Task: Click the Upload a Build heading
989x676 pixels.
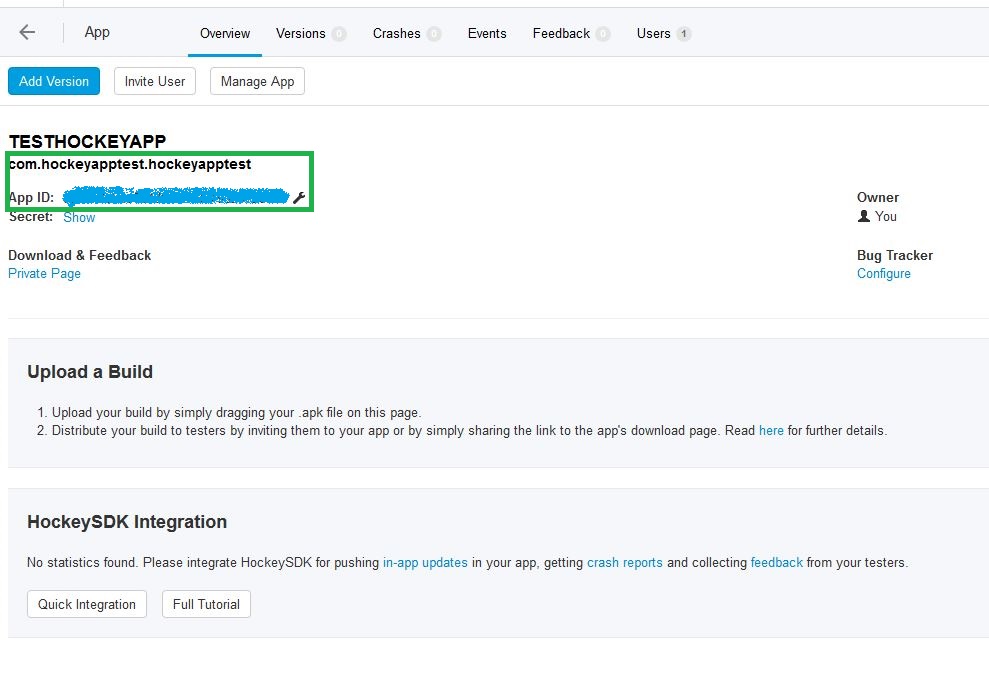Action: 90,372
